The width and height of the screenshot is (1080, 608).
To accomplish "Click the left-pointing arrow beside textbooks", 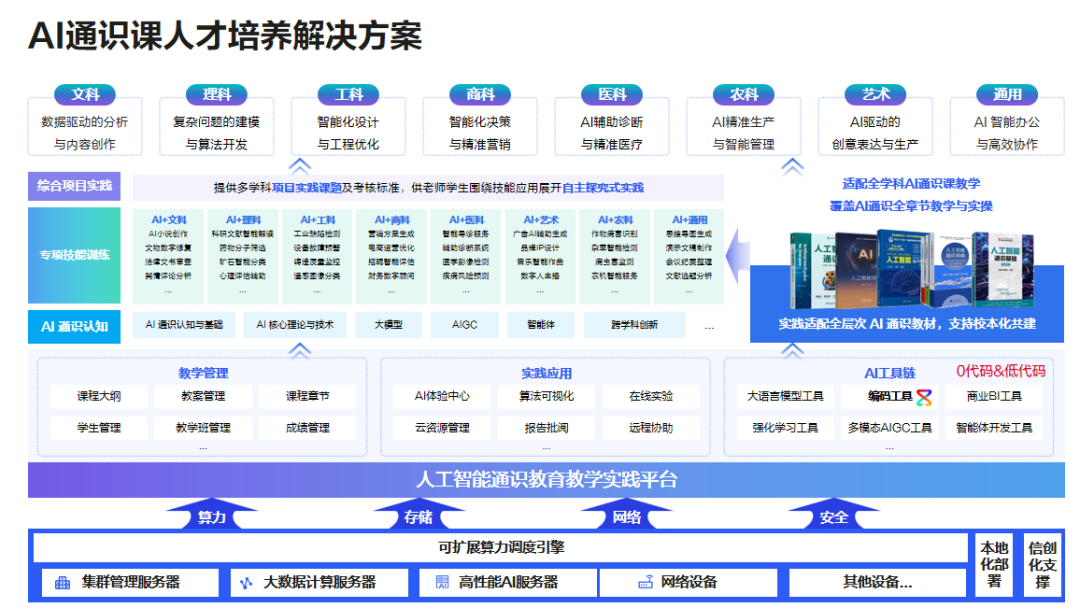I will 738,255.
